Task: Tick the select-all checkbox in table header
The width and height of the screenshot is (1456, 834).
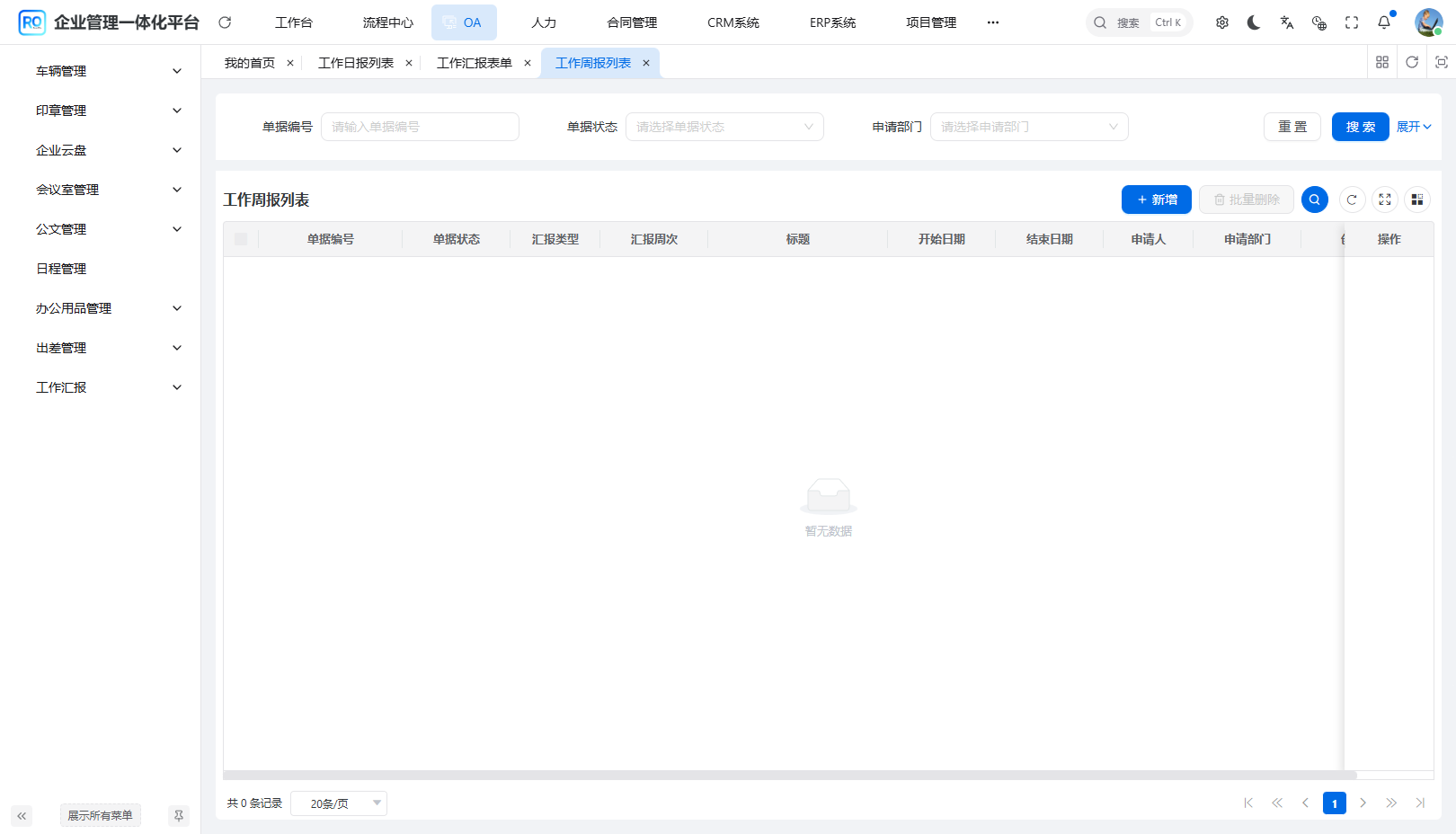Action: (x=241, y=239)
